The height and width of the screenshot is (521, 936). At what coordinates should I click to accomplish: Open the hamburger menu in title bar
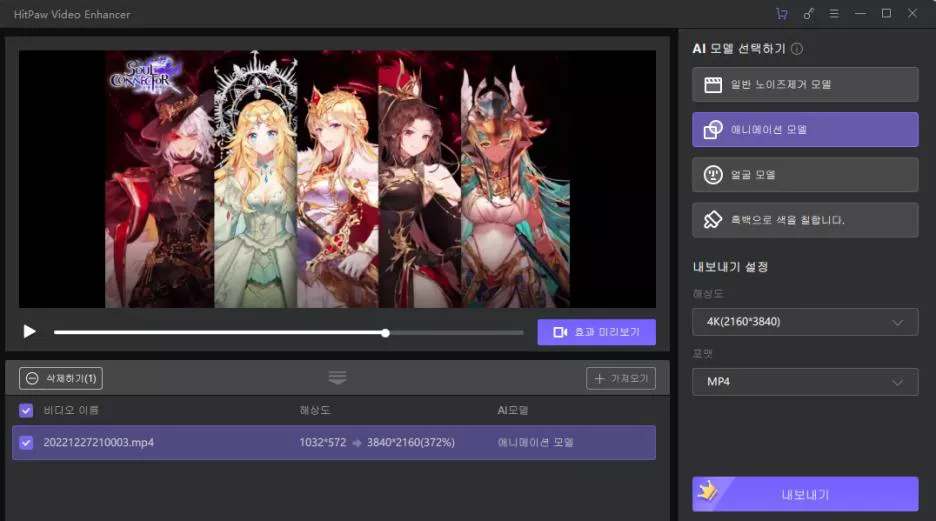[834, 14]
